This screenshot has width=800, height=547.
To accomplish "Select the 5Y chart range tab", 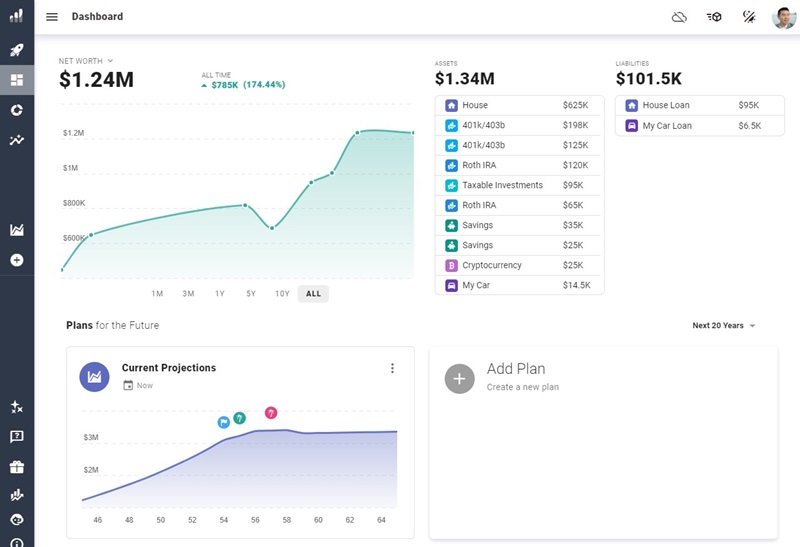I will [251, 294].
